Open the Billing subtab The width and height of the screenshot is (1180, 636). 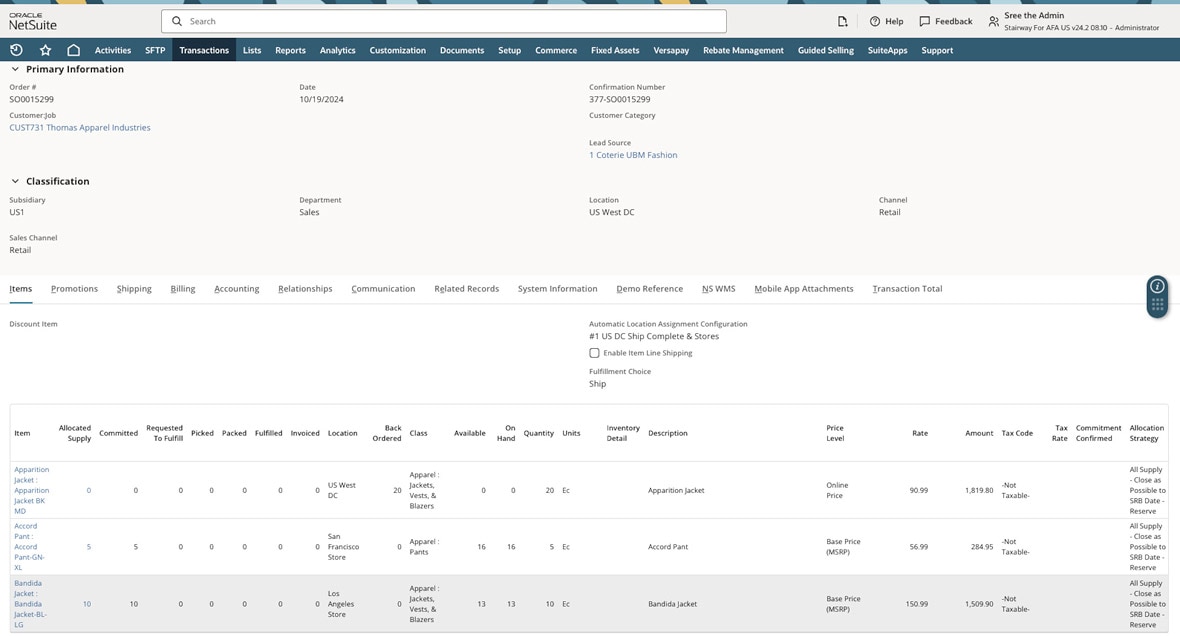point(183,289)
